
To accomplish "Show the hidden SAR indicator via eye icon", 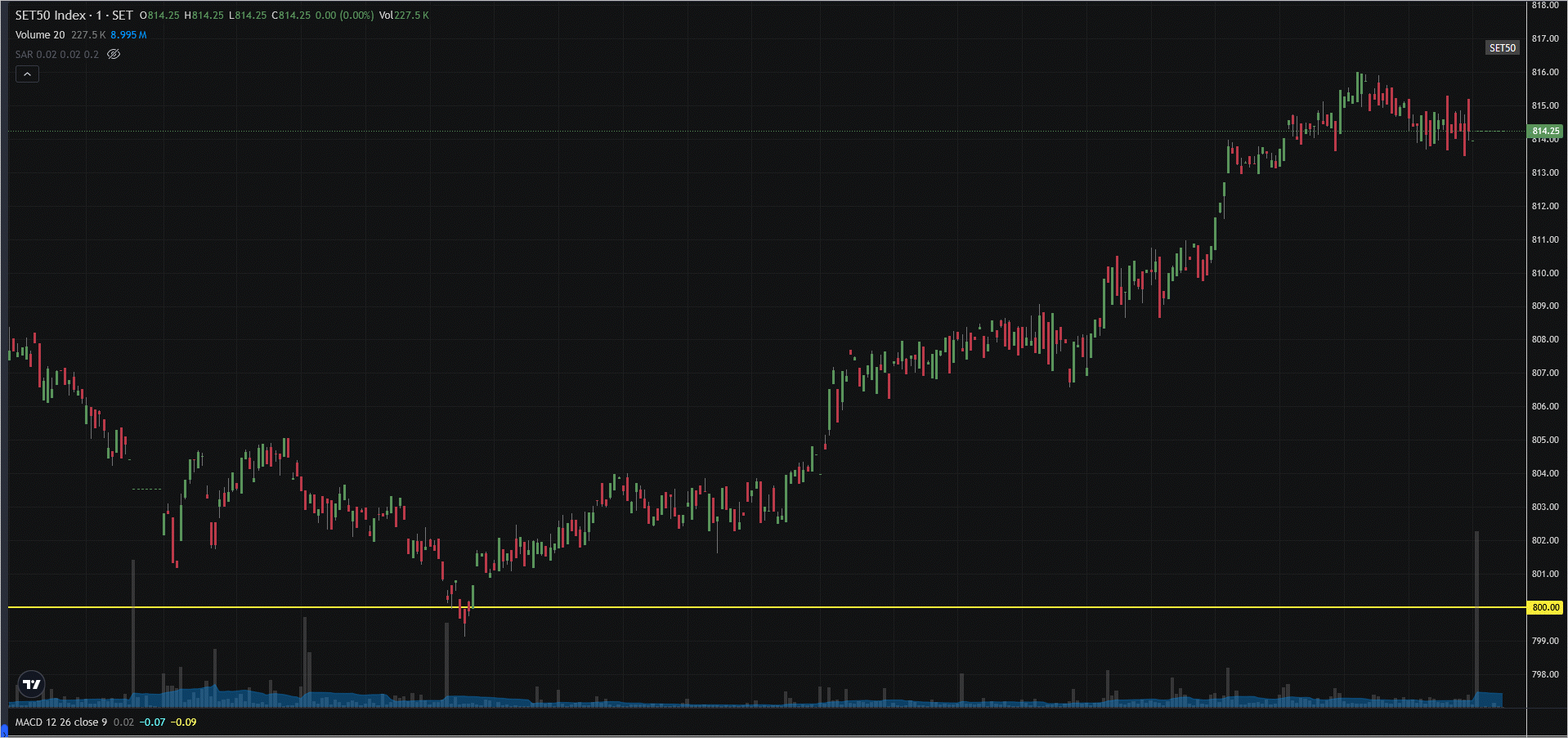I will pyautogui.click(x=114, y=54).
